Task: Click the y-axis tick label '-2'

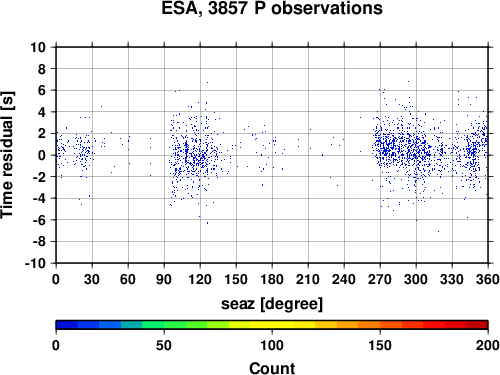Action: point(39,177)
